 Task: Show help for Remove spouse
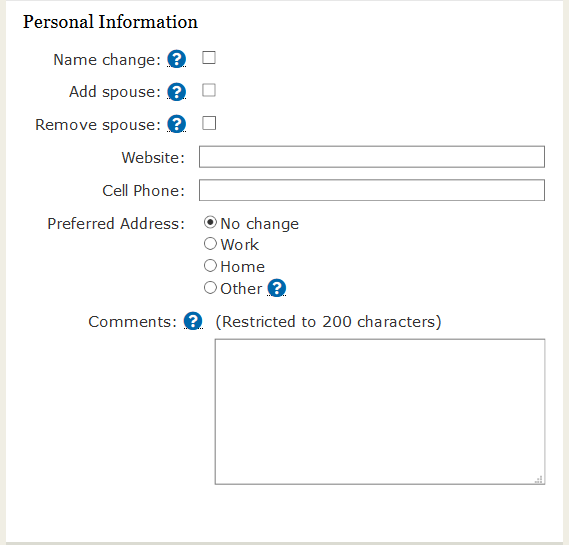(176, 124)
